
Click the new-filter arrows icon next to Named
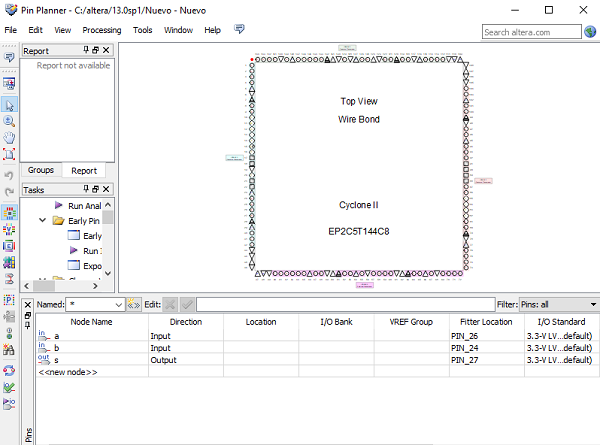pyautogui.click(x=134, y=305)
